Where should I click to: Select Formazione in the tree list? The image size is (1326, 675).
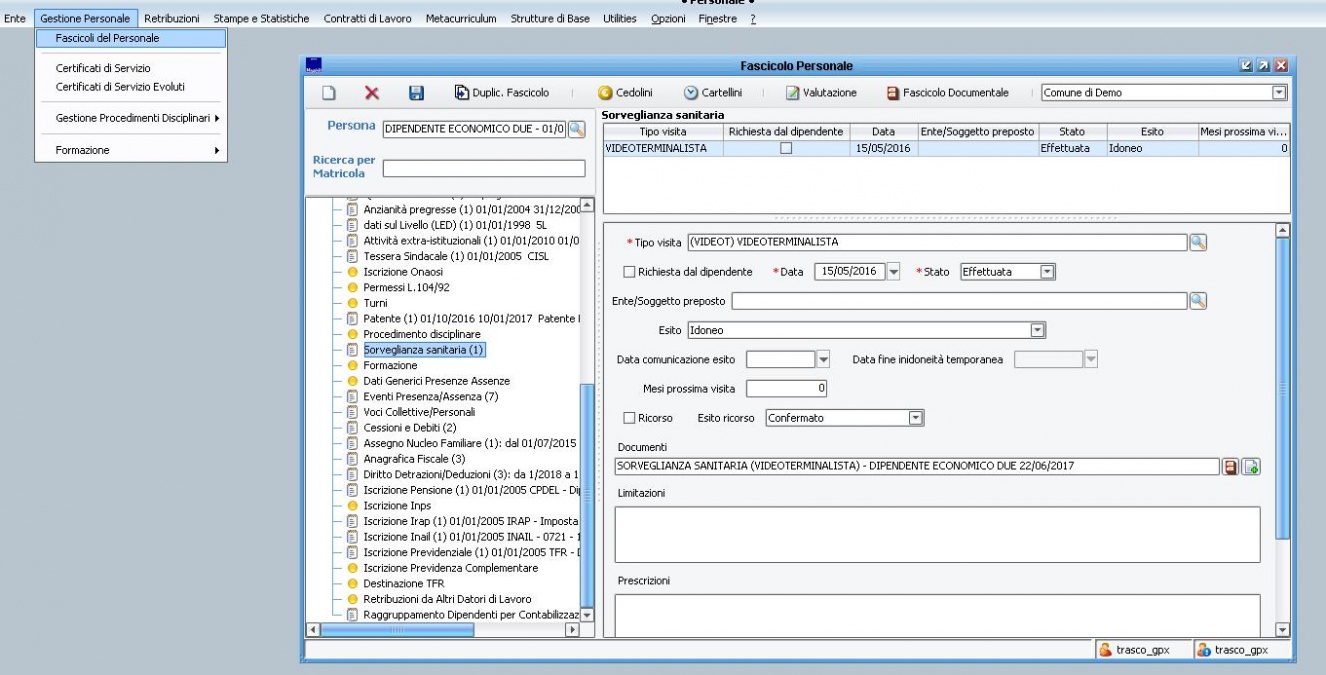click(x=391, y=365)
